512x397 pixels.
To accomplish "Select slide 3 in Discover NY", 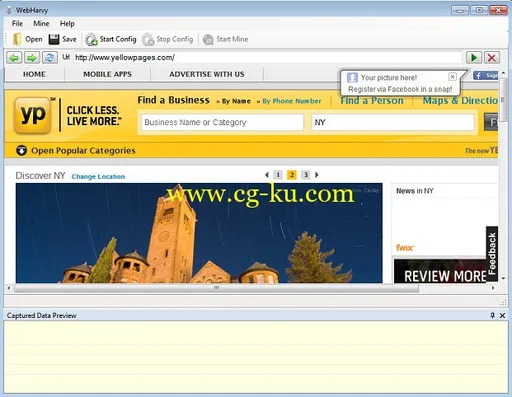I will pos(305,175).
